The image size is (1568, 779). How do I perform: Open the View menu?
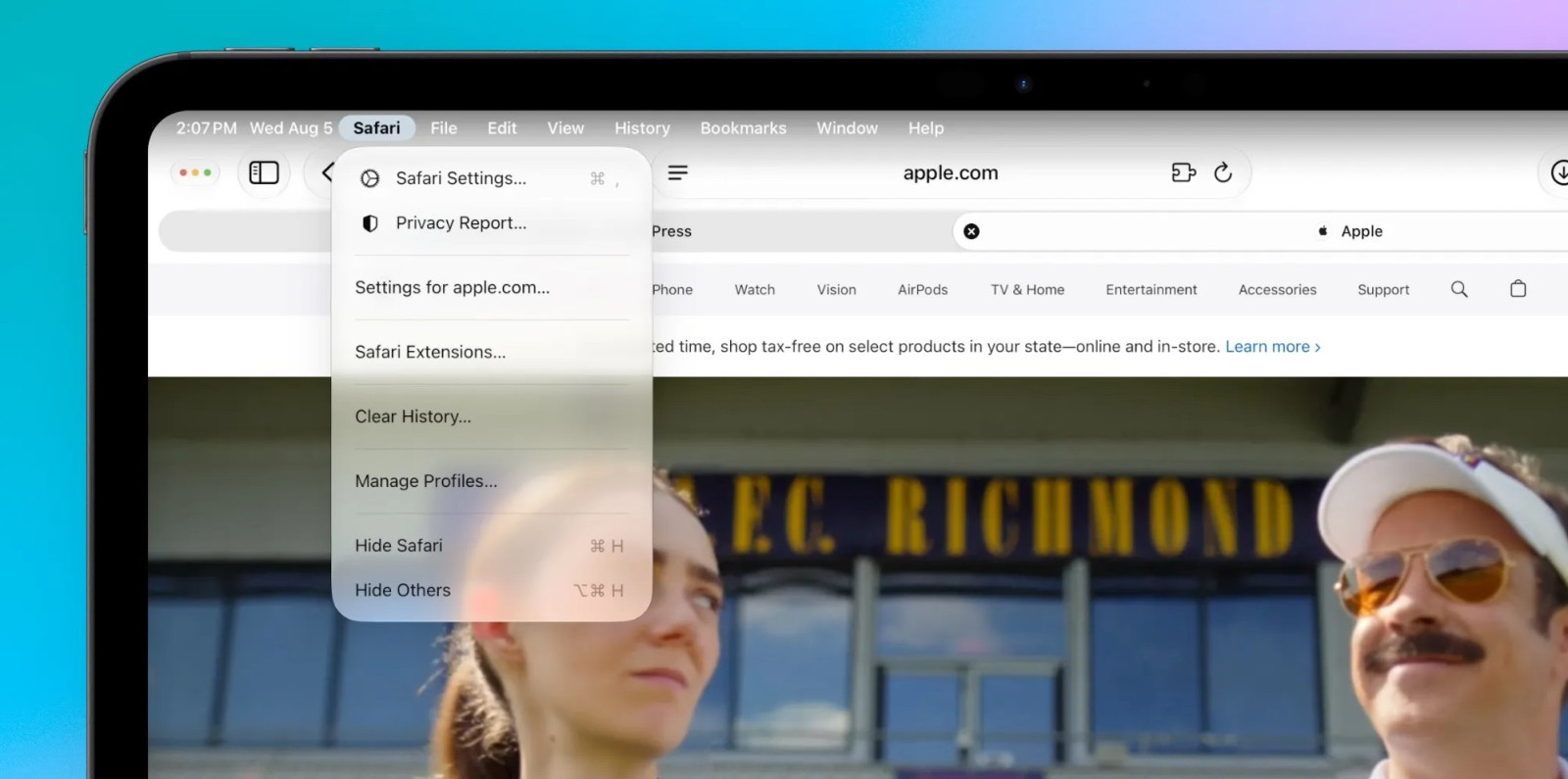(x=565, y=128)
